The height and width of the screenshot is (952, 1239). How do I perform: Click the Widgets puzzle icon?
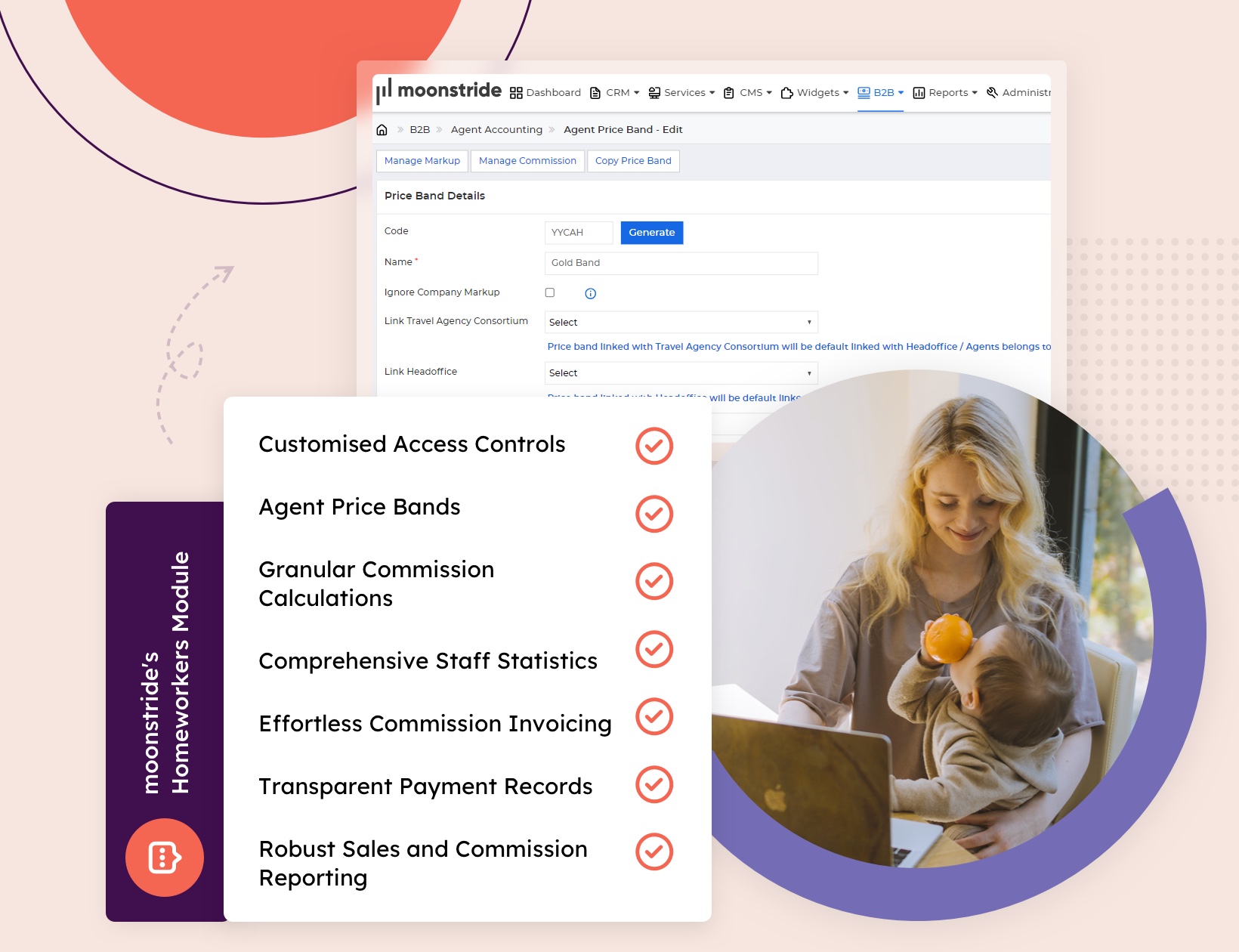coord(786,93)
